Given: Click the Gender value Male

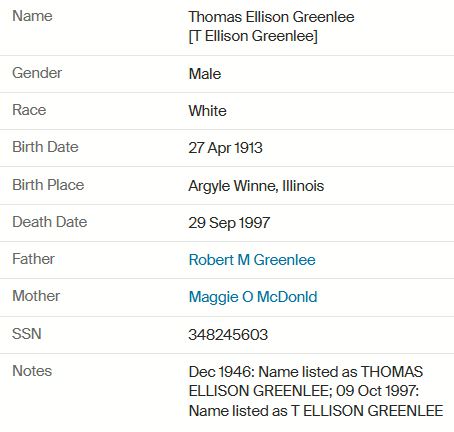Looking at the screenshot, I should pos(205,74).
